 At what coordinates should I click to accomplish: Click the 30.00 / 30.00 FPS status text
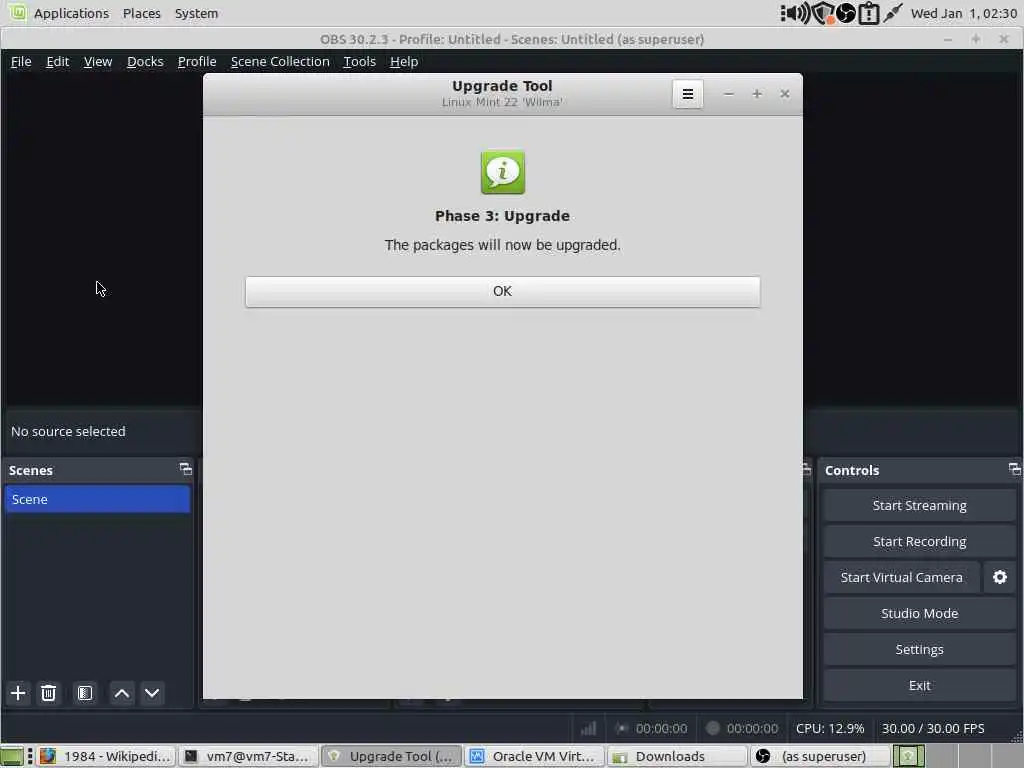pyautogui.click(x=933, y=728)
